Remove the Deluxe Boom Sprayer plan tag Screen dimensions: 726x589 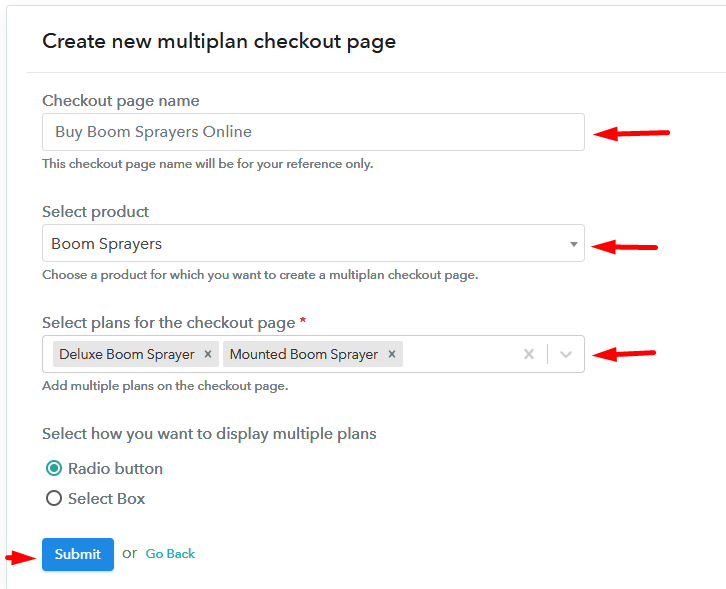[x=207, y=354]
